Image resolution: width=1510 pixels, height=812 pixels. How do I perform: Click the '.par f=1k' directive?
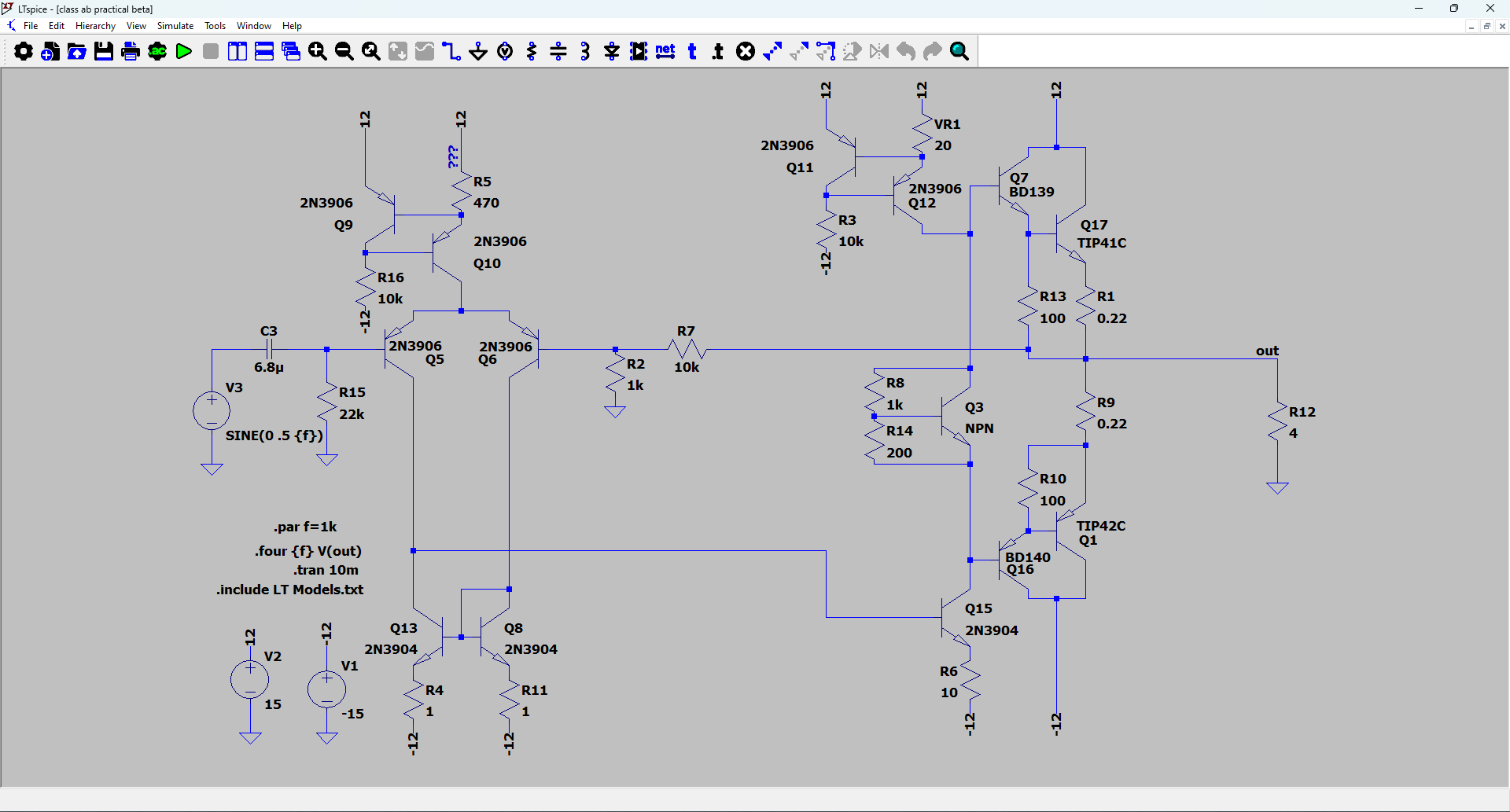[x=305, y=527]
